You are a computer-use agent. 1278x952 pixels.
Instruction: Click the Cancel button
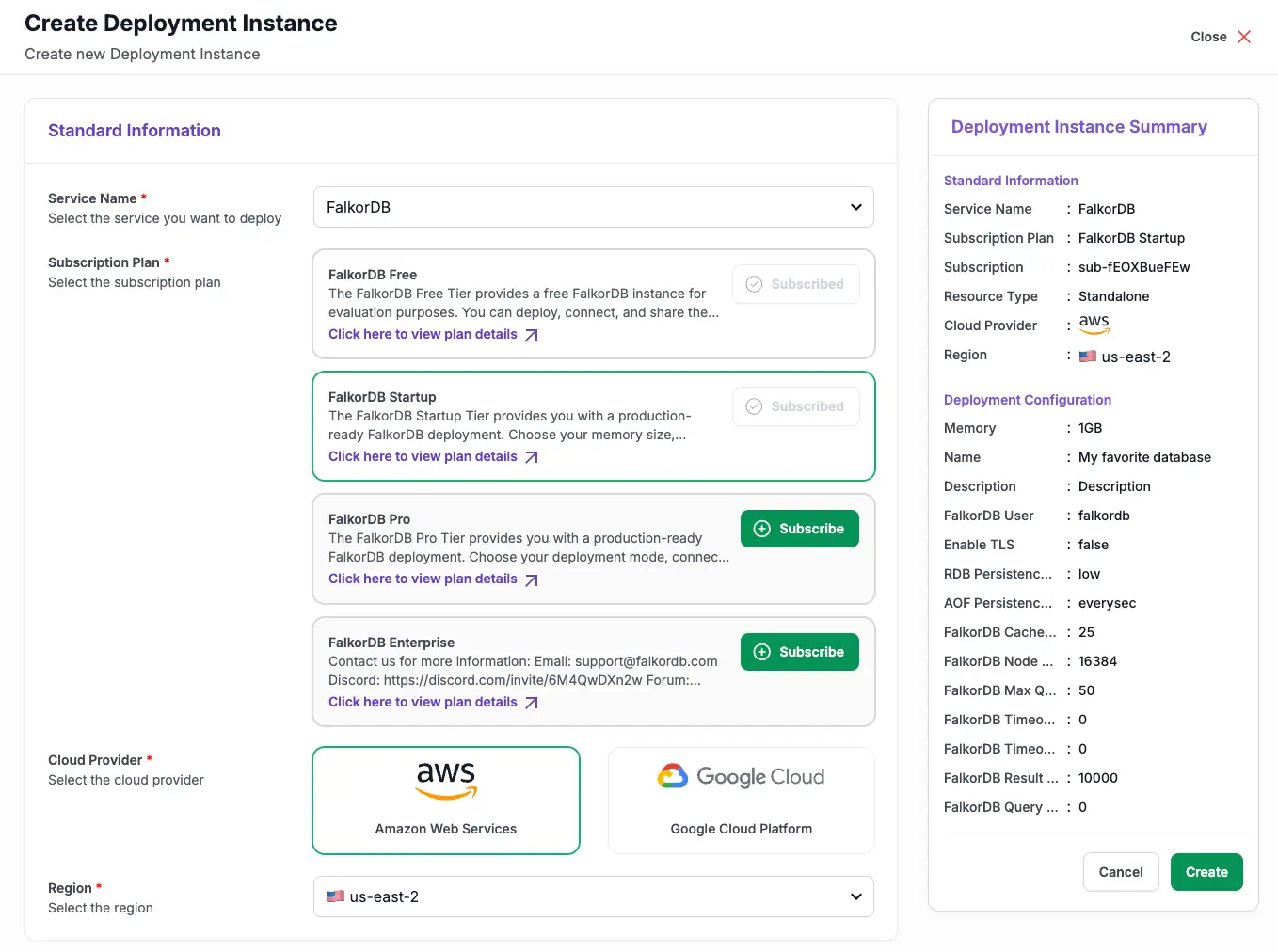point(1121,872)
